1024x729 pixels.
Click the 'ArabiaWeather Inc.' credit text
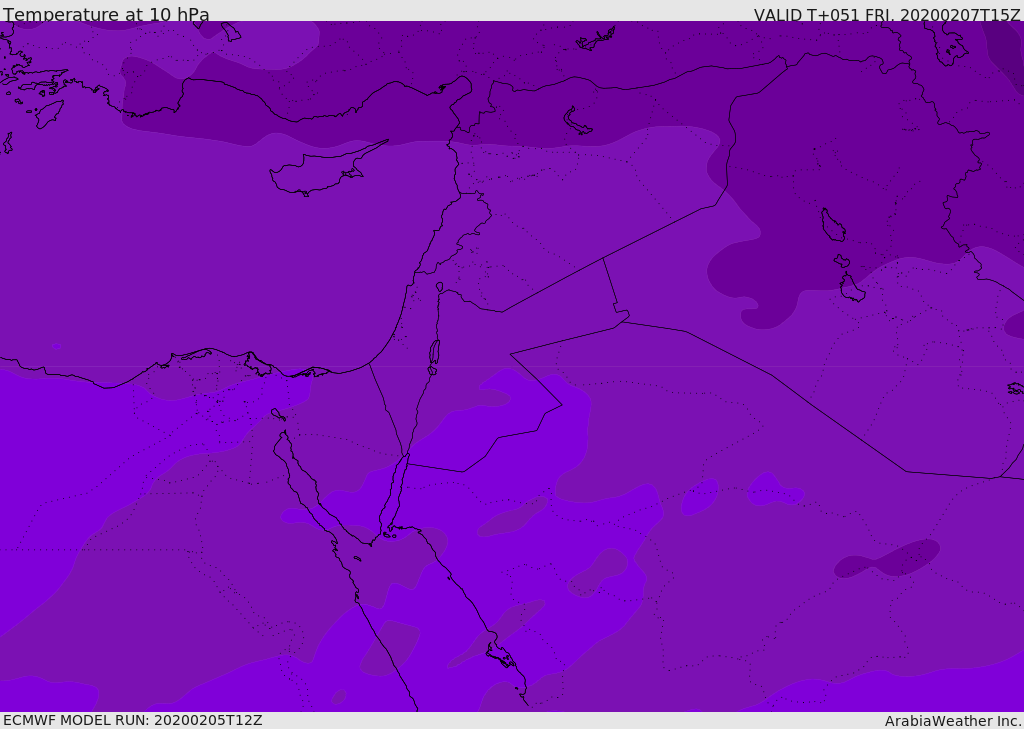click(953, 721)
